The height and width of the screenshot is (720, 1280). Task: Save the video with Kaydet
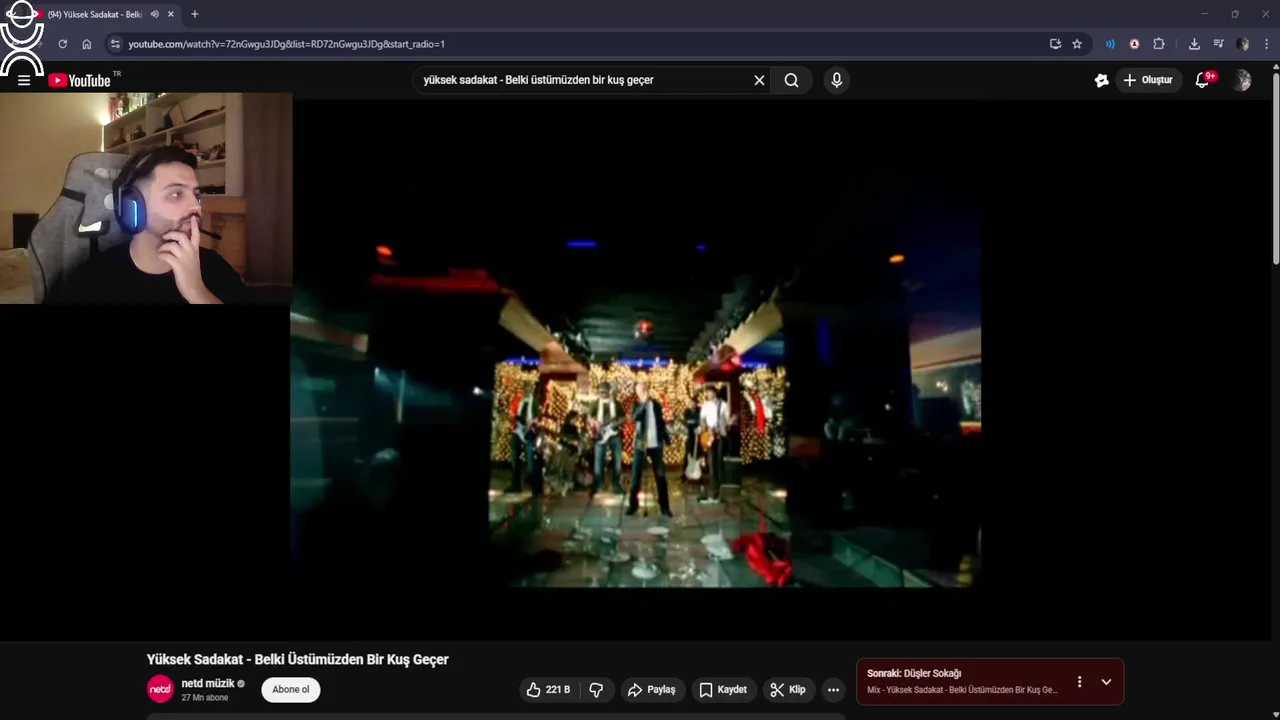click(x=723, y=690)
